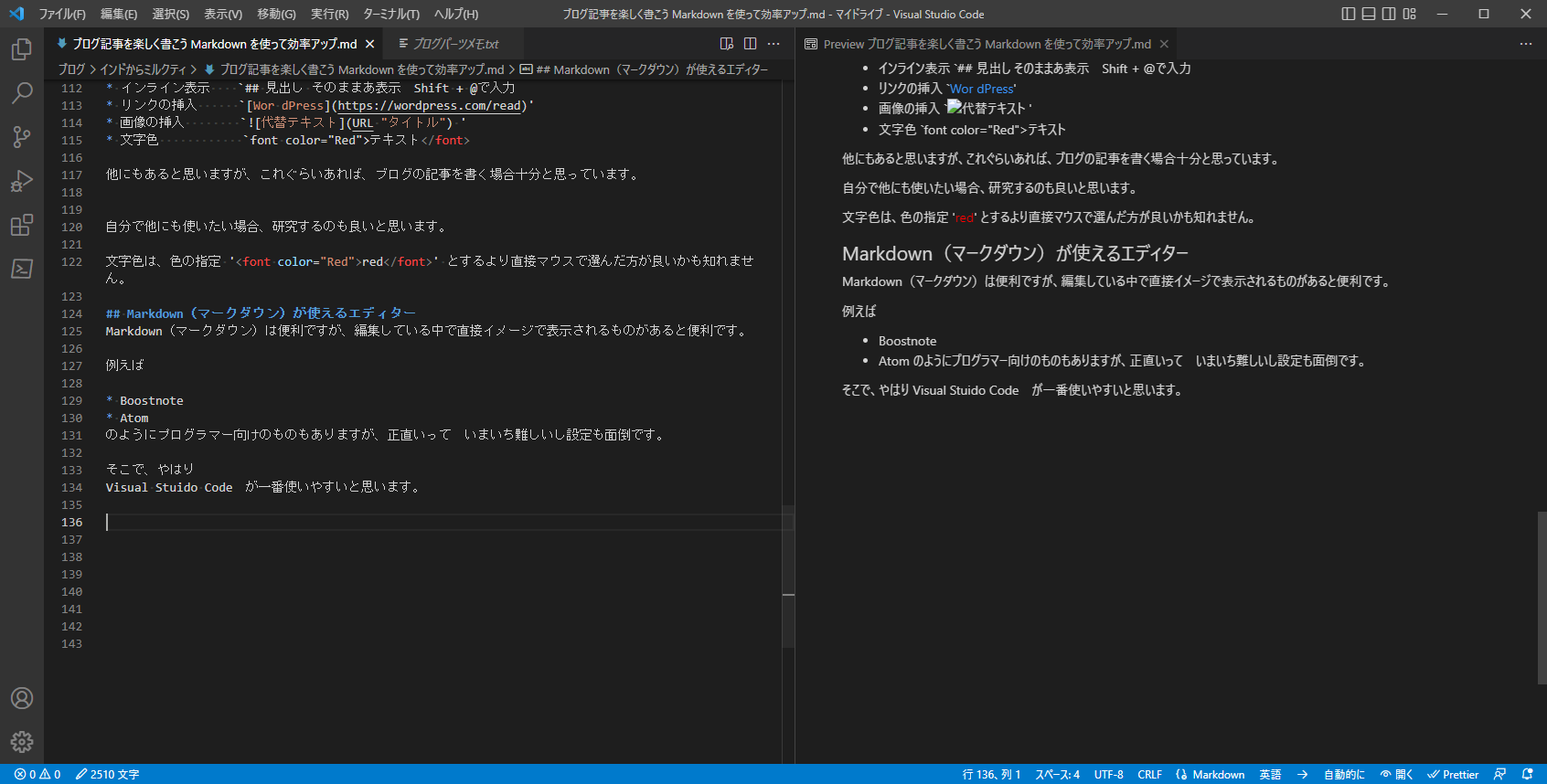The height and width of the screenshot is (784, 1547).
Task: Close the active Markdown editor tab
Action: click(369, 44)
